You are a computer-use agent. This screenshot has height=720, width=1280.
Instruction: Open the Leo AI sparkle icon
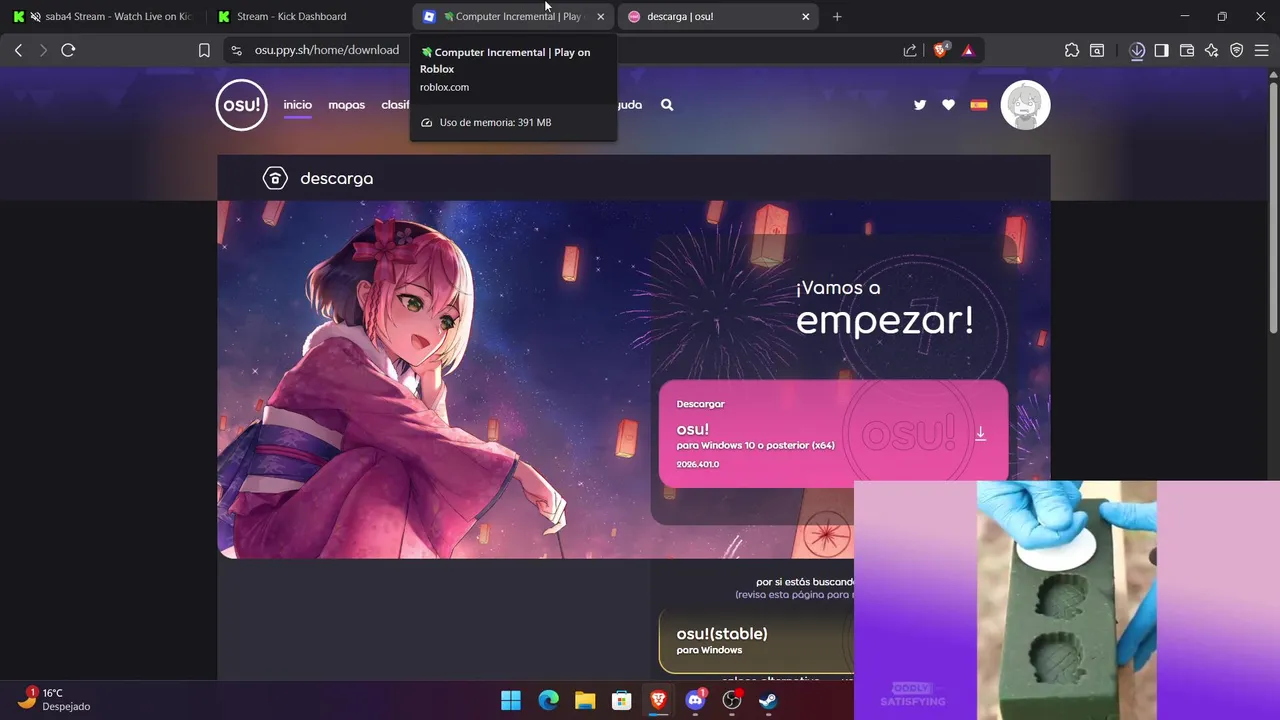(1212, 50)
